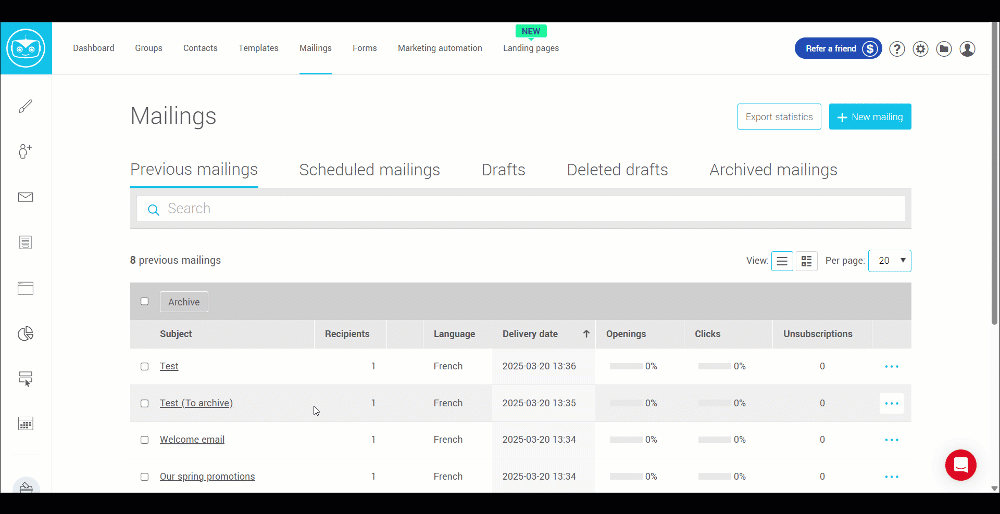Expand the three-dot menu for Welcome email
This screenshot has width=1000, height=514.
[x=891, y=440]
